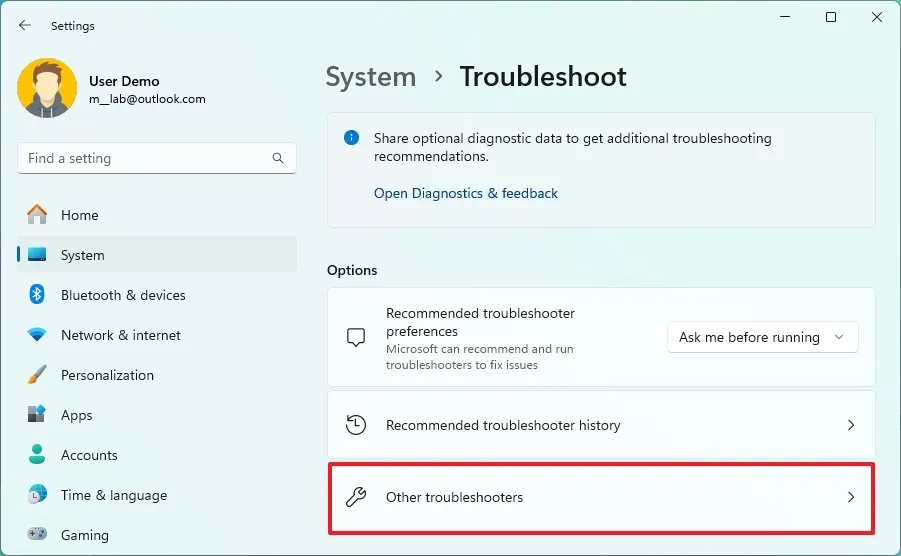Open the Personalization category label
The image size is (901, 556).
107,375
